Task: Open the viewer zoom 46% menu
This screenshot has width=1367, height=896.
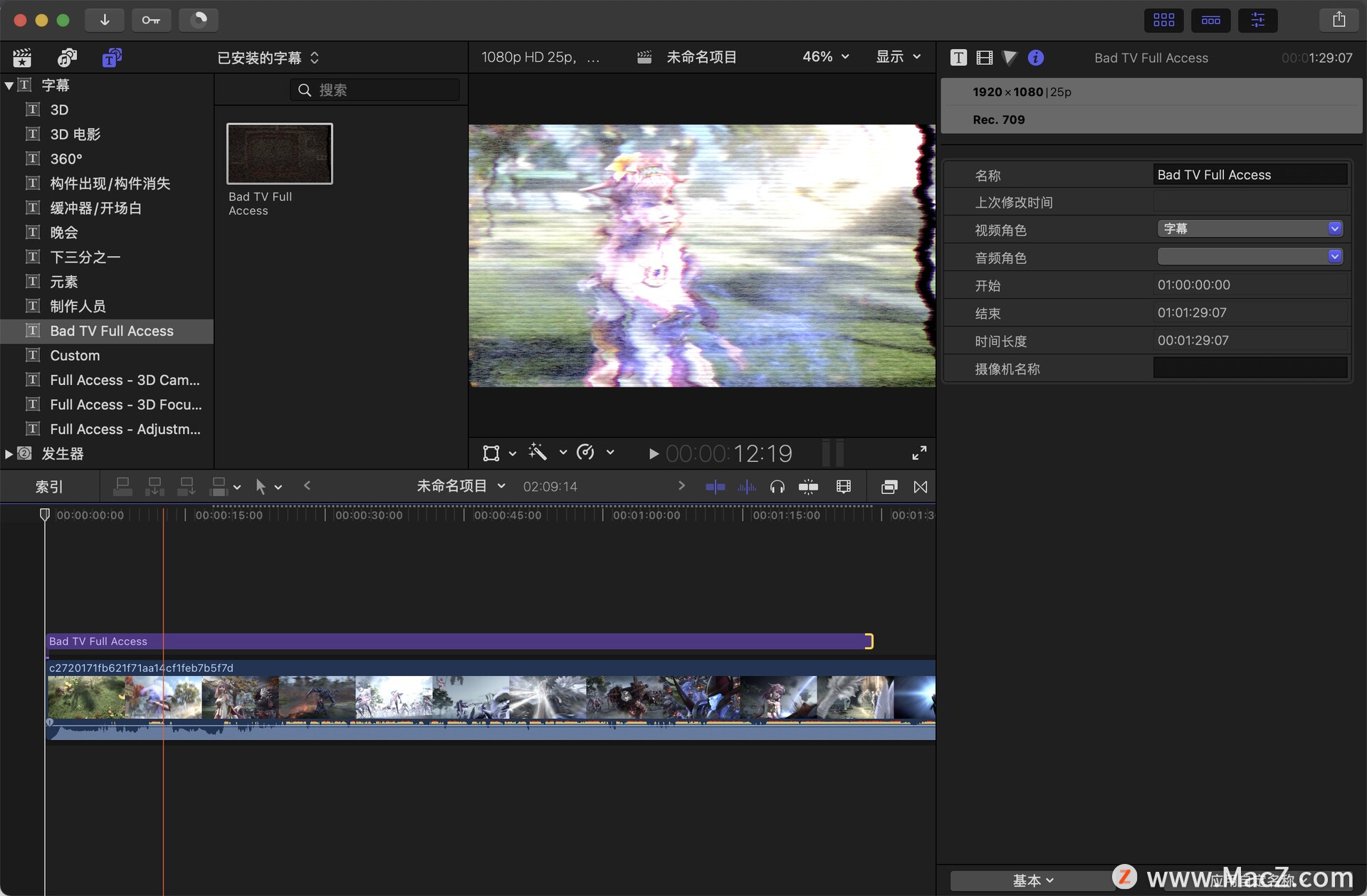Action: [826, 57]
